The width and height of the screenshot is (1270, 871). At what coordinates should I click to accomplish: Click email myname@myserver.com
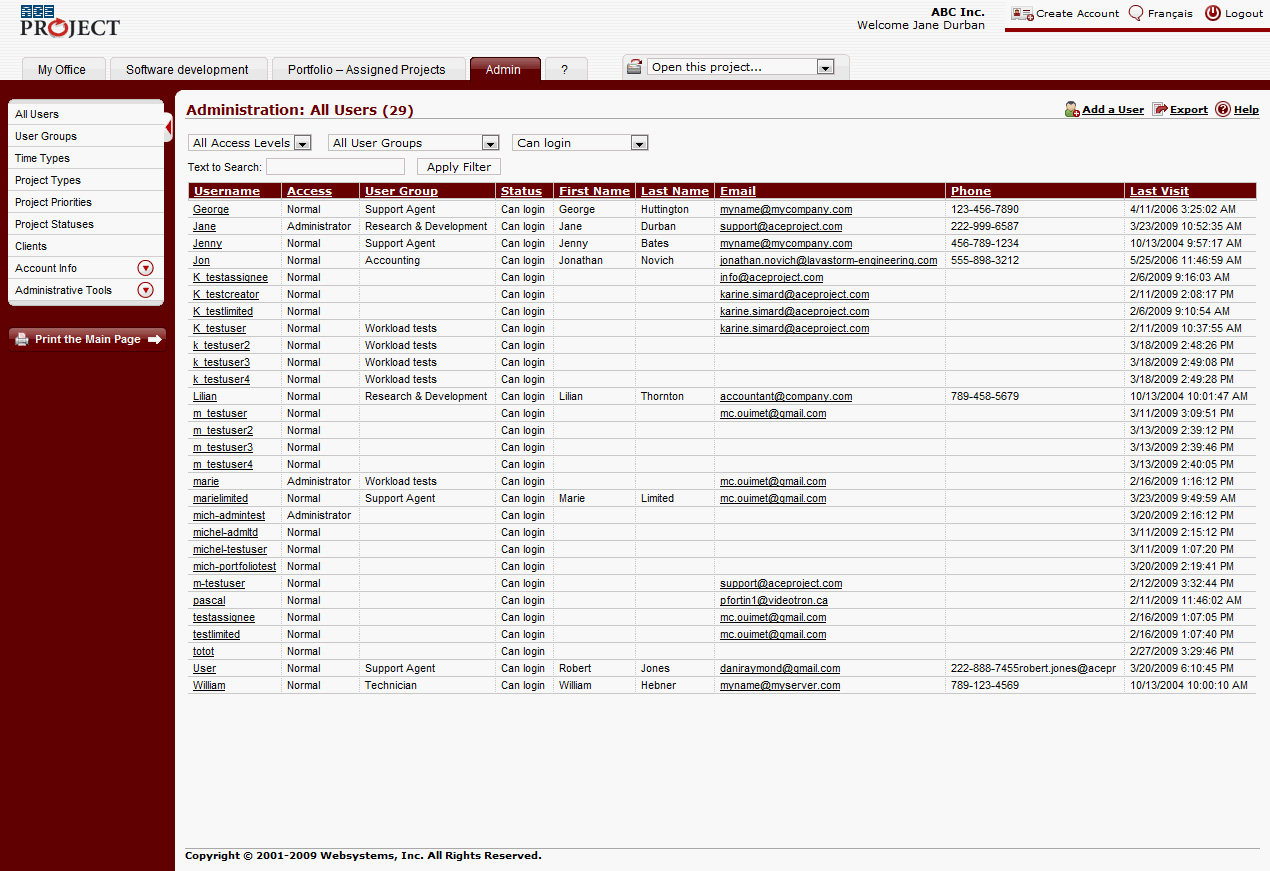[780, 686]
